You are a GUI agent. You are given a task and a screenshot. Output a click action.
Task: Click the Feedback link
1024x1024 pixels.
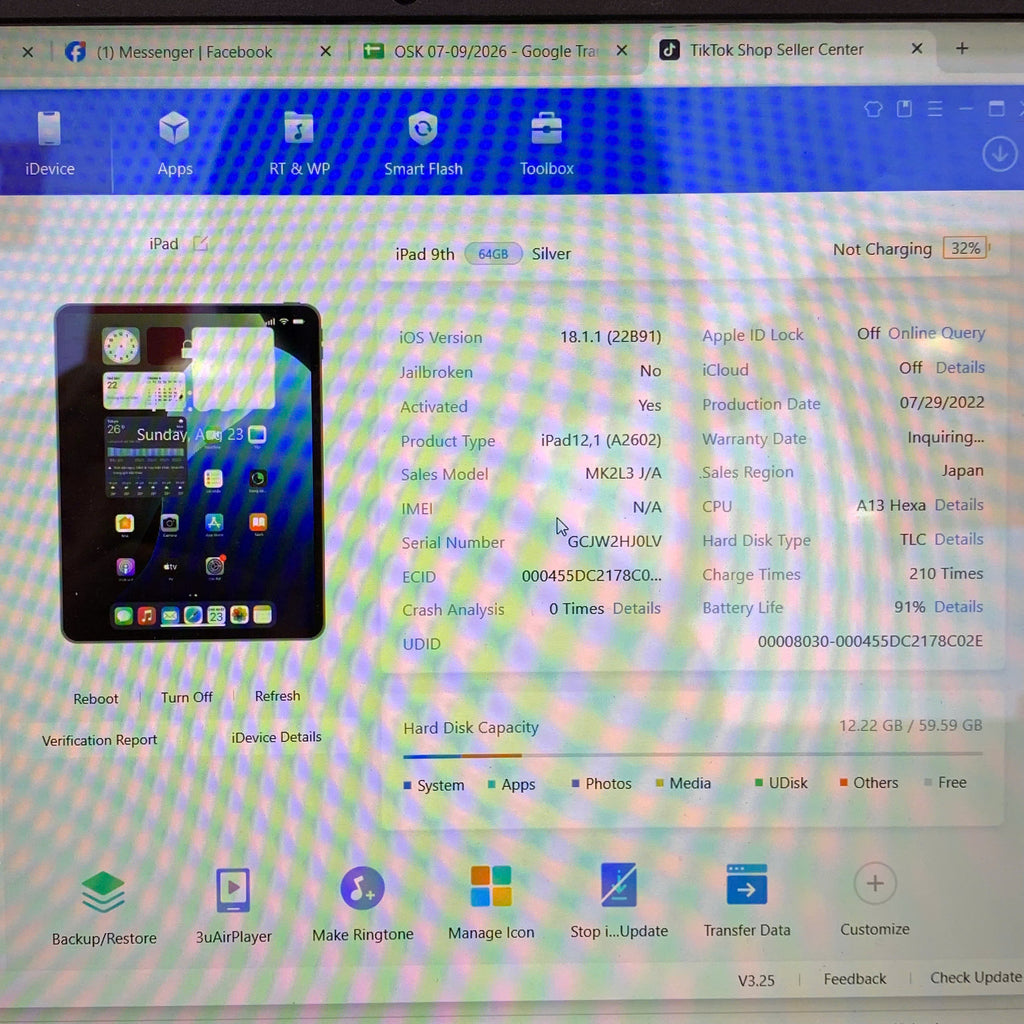click(855, 979)
